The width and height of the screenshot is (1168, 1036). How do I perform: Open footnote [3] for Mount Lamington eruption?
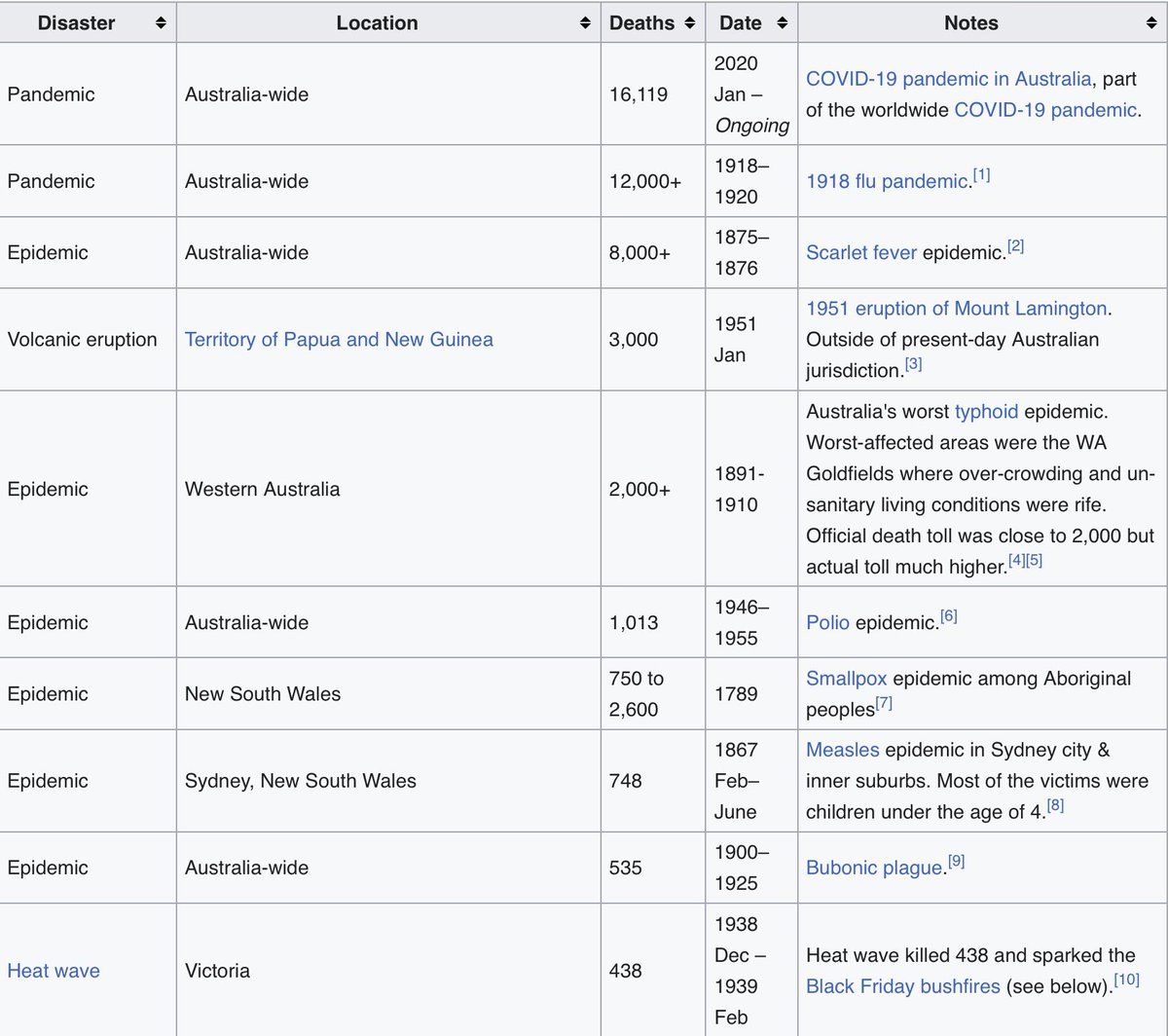point(913,365)
